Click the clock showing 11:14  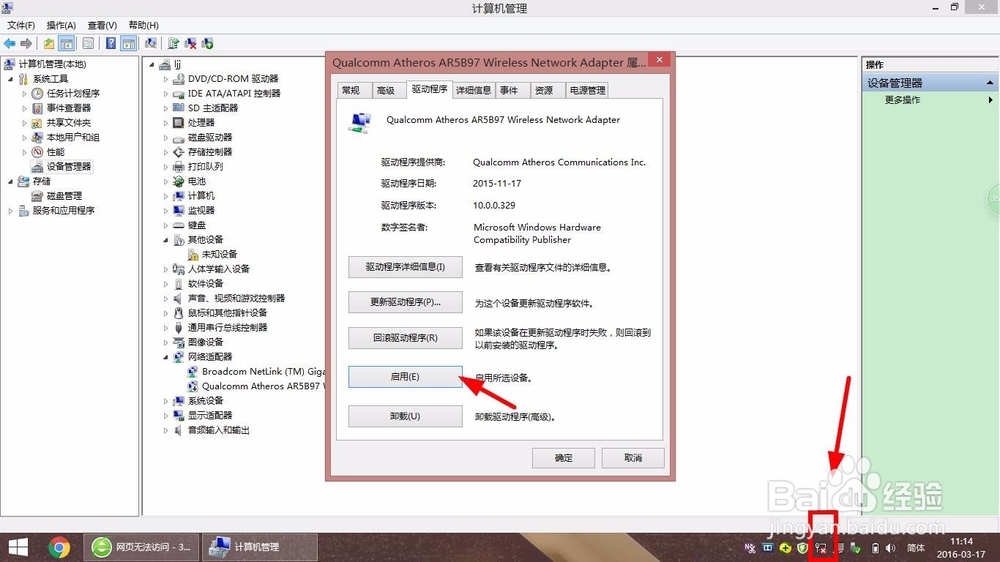point(961,541)
